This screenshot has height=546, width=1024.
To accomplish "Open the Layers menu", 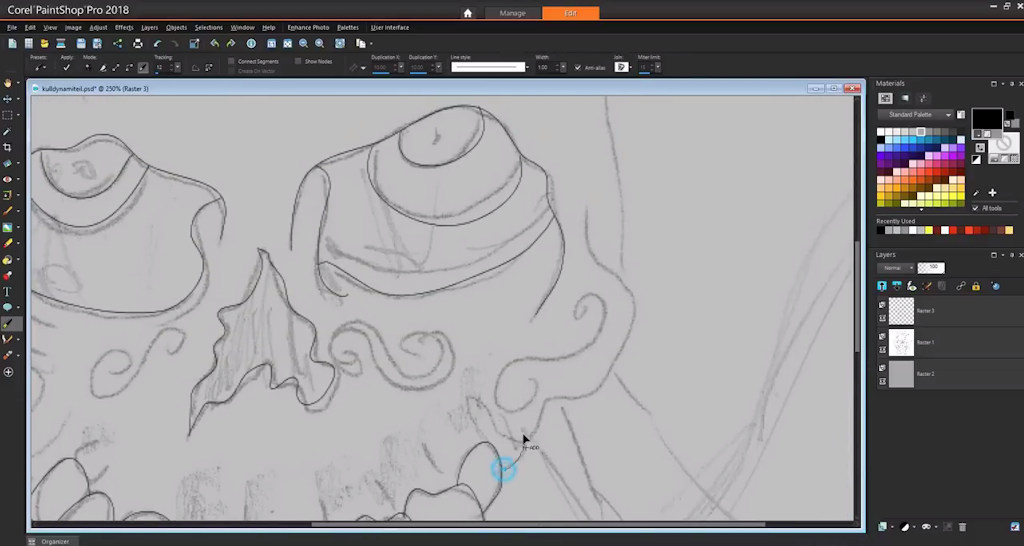I will click(x=150, y=27).
